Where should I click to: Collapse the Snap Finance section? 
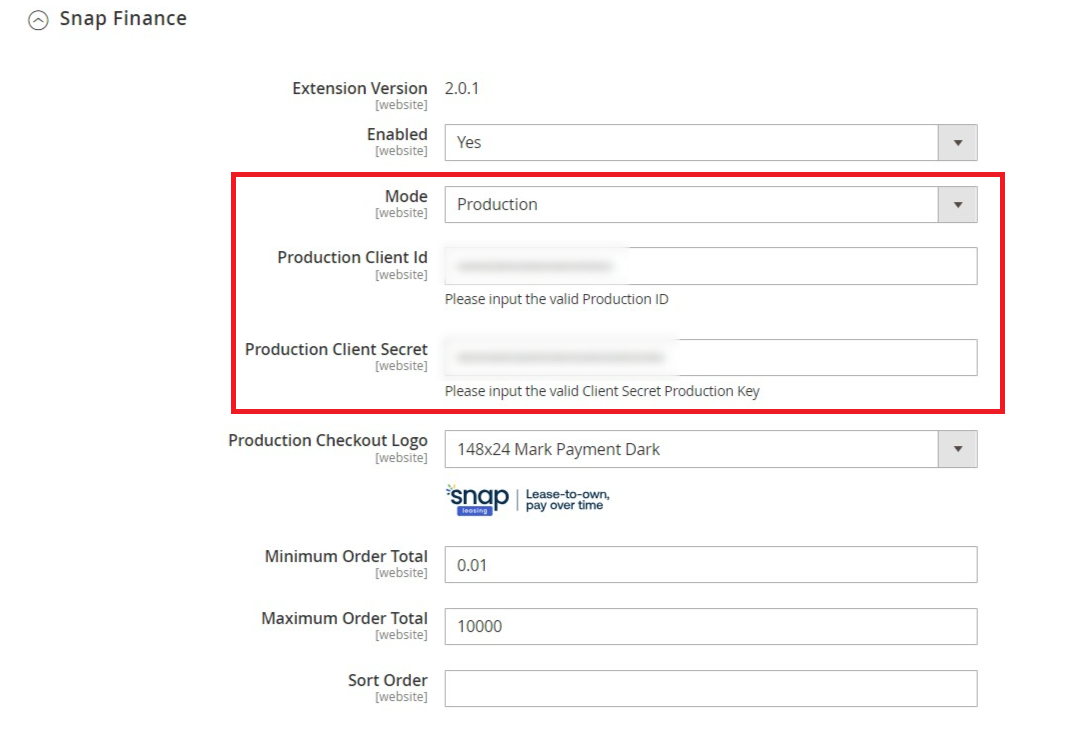pyautogui.click(x=38, y=21)
